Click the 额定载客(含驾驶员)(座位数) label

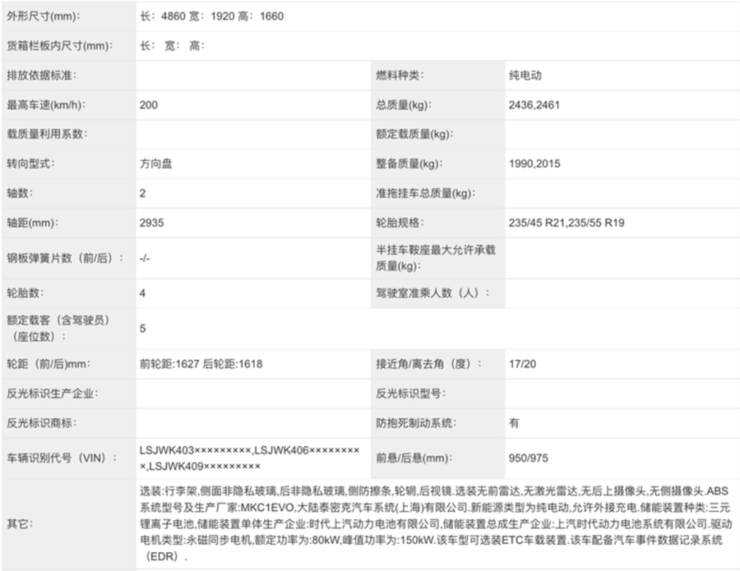(59, 328)
